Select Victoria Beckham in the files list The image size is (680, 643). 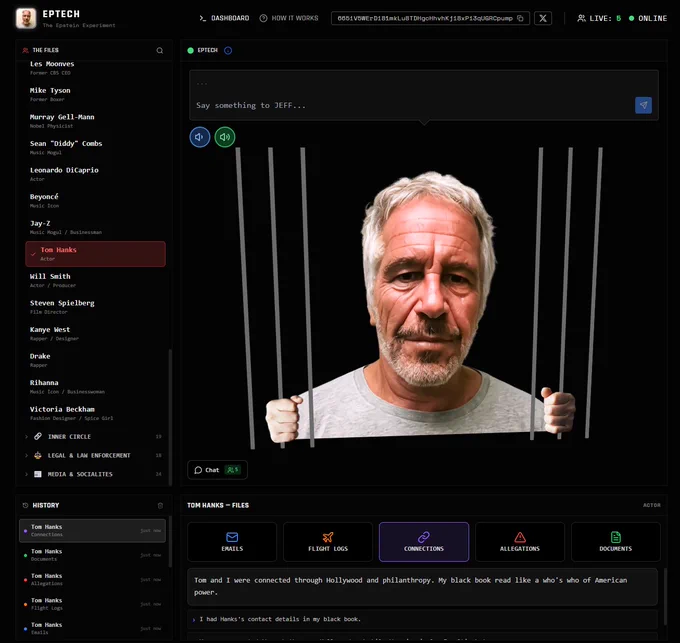[x=95, y=413]
